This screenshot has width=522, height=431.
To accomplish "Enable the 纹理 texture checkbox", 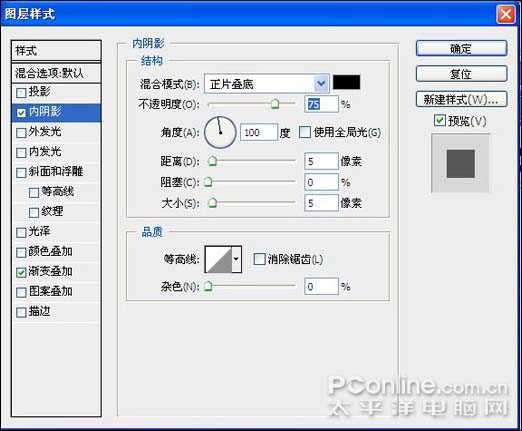I will coord(34,213).
